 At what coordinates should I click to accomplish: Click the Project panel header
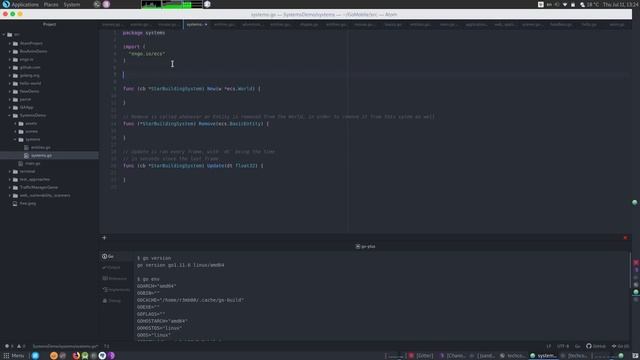coord(49,24)
